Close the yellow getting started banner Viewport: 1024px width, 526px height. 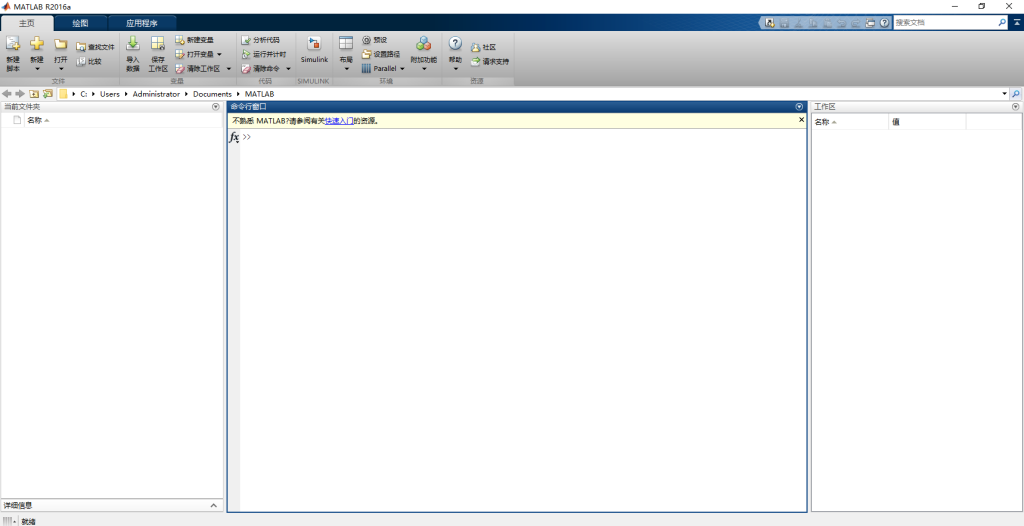(x=801, y=120)
